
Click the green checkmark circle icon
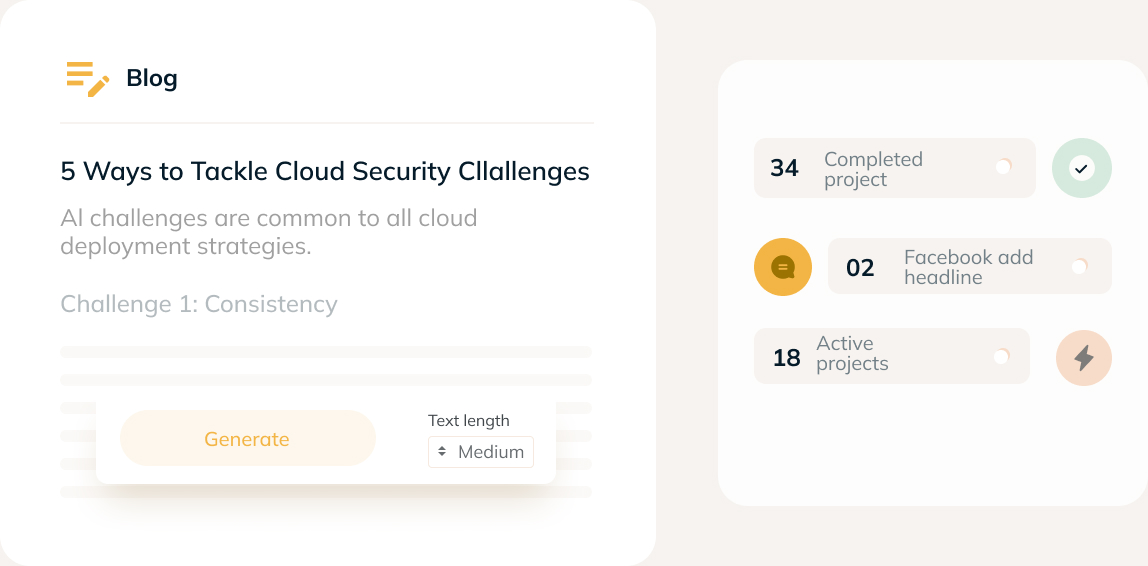click(x=1081, y=168)
